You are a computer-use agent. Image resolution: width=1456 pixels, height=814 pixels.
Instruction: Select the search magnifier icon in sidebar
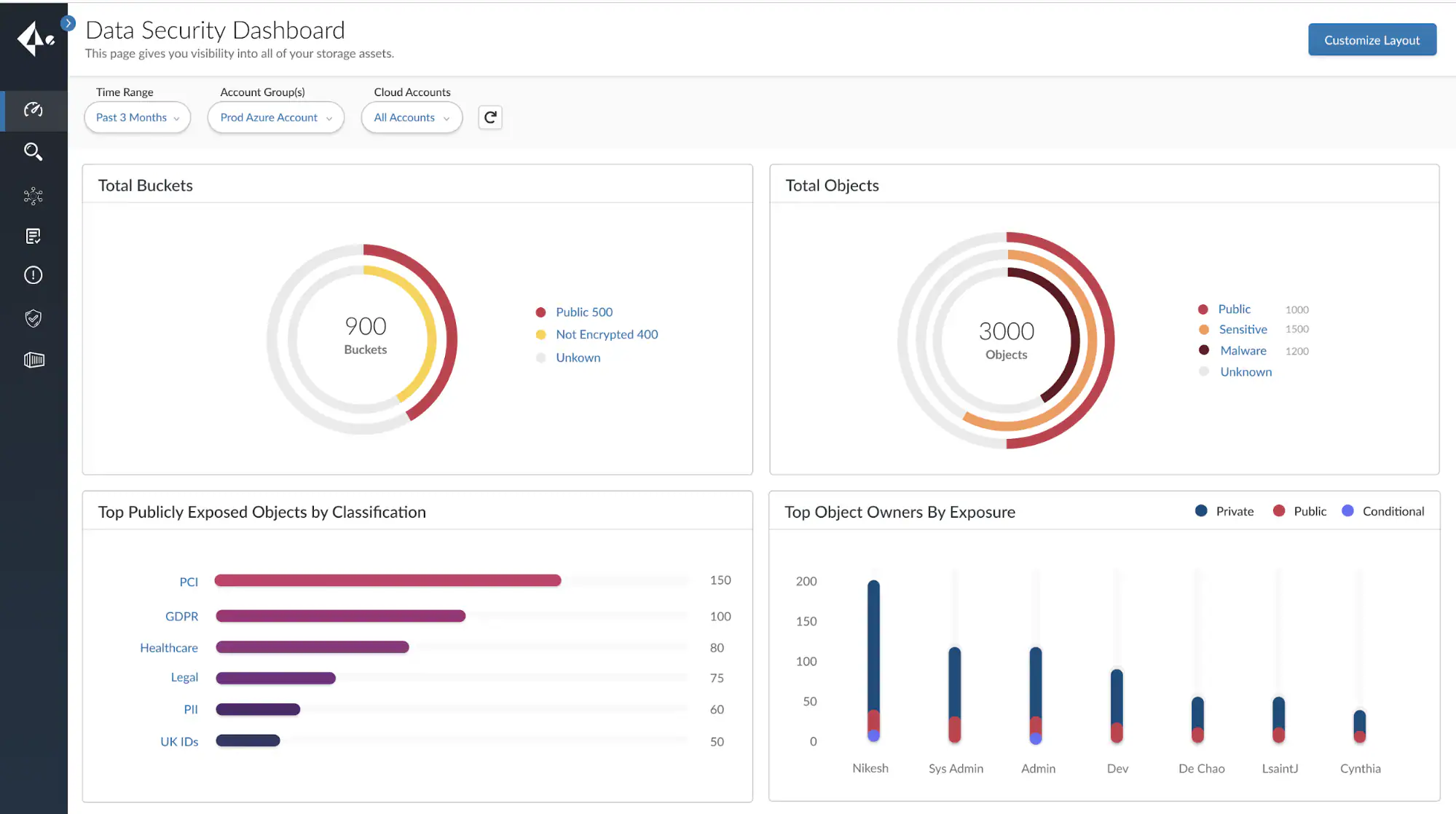coord(33,151)
